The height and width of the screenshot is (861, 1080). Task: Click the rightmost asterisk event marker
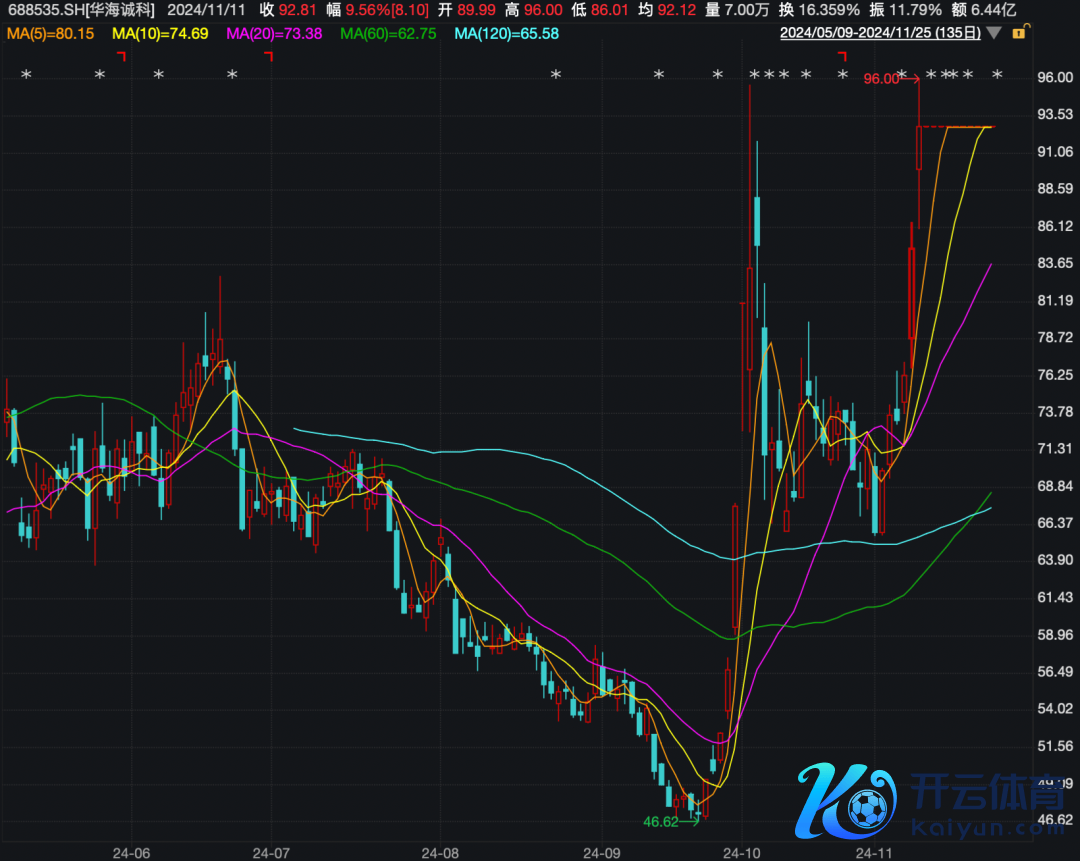coord(996,76)
